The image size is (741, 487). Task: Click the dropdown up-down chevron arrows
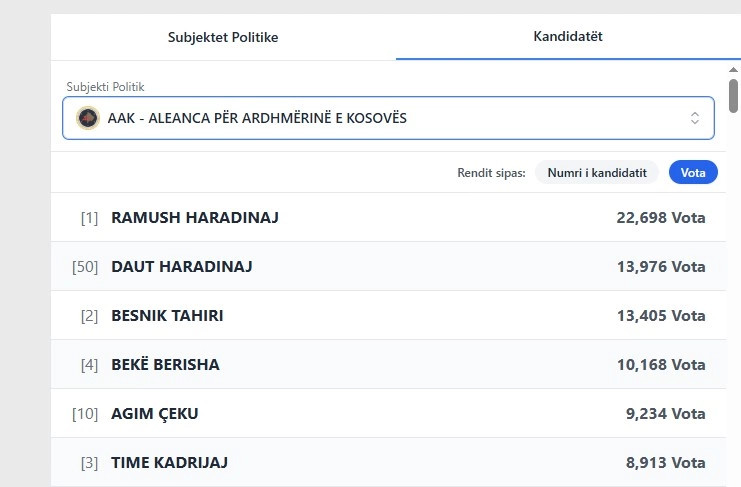coord(695,118)
